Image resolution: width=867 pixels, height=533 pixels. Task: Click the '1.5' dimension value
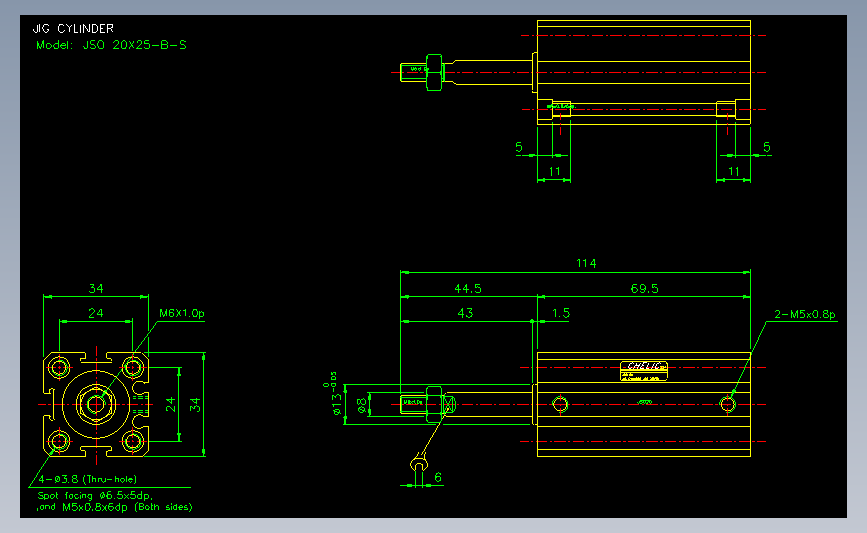[x=561, y=313]
